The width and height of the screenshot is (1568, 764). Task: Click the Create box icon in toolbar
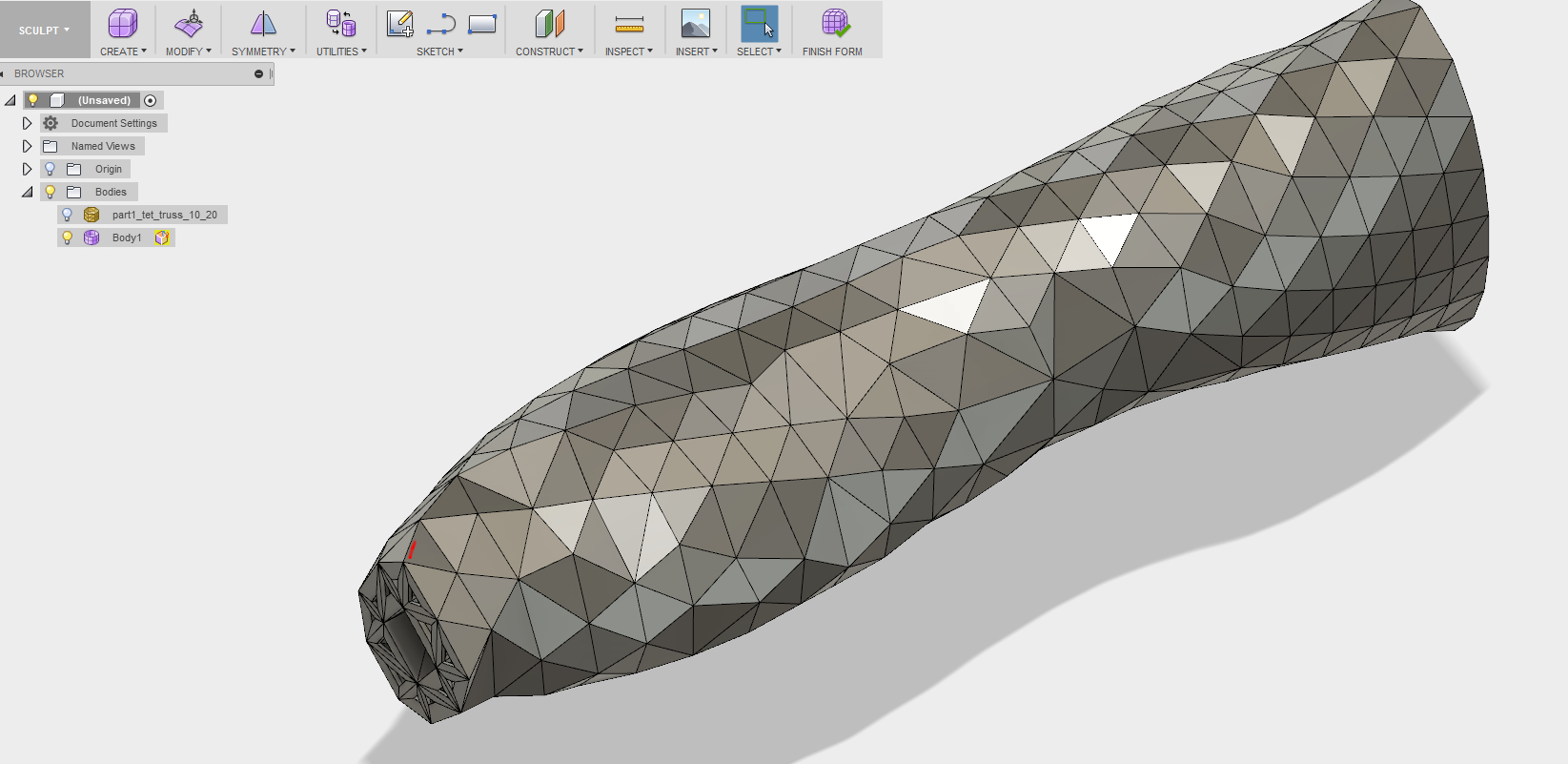pyautogui.click(x=122, y=24)
